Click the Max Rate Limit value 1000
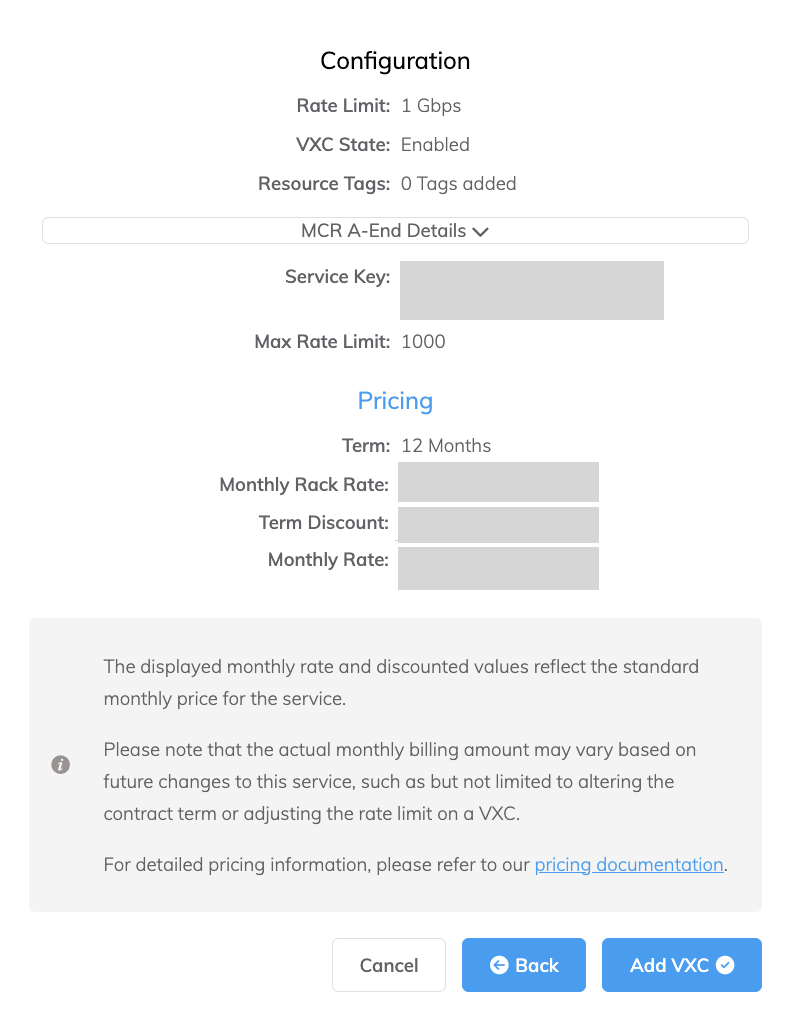Screen dimensions: 798x1030 423,342
